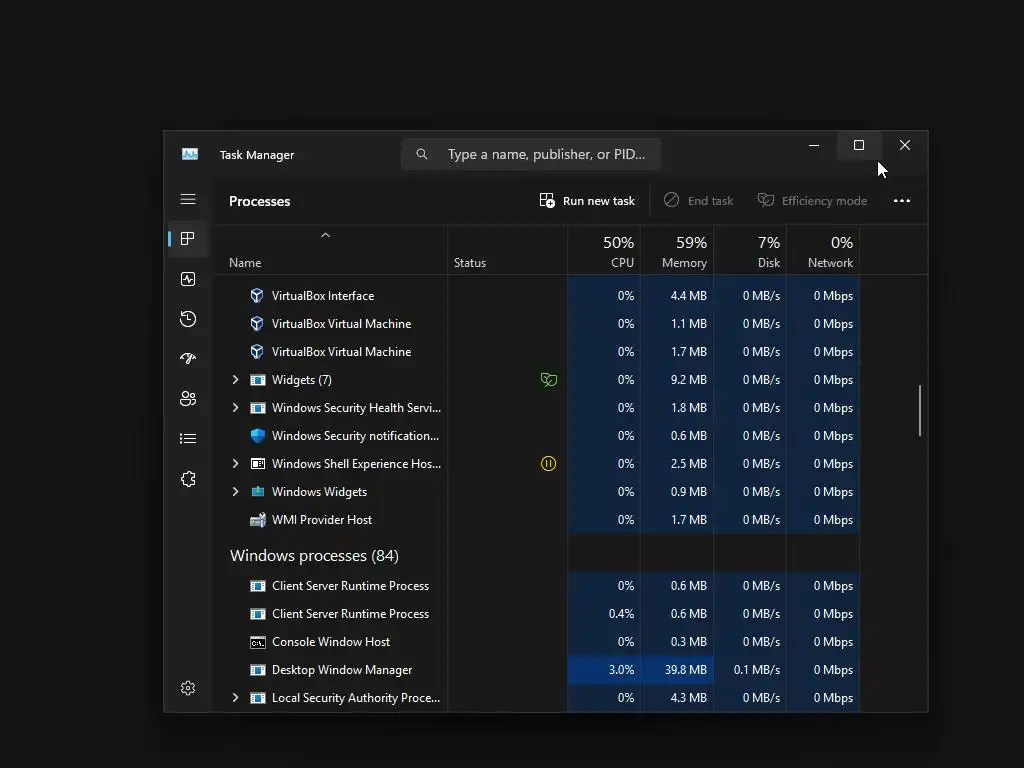Select the VirtualBox Virtual Machine row using 1.7 MB
Viewport: 1024px width, 768px height.
[x=536, y=352]
